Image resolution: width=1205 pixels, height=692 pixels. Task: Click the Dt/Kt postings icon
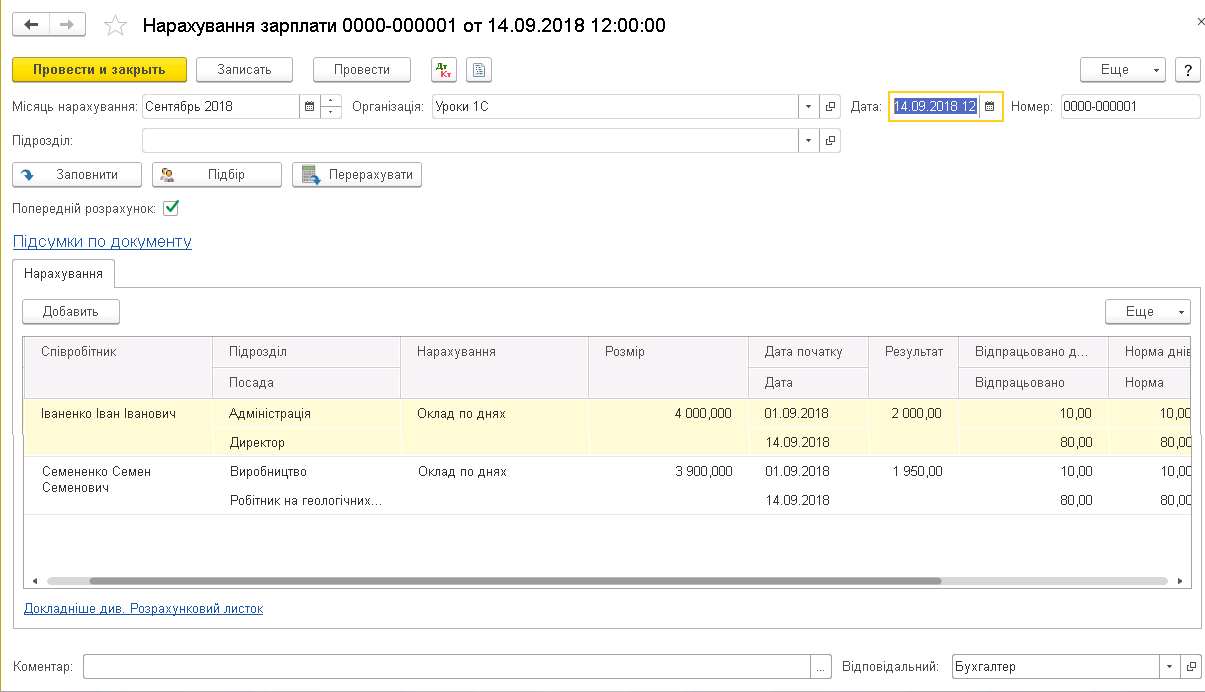point(443,70)
